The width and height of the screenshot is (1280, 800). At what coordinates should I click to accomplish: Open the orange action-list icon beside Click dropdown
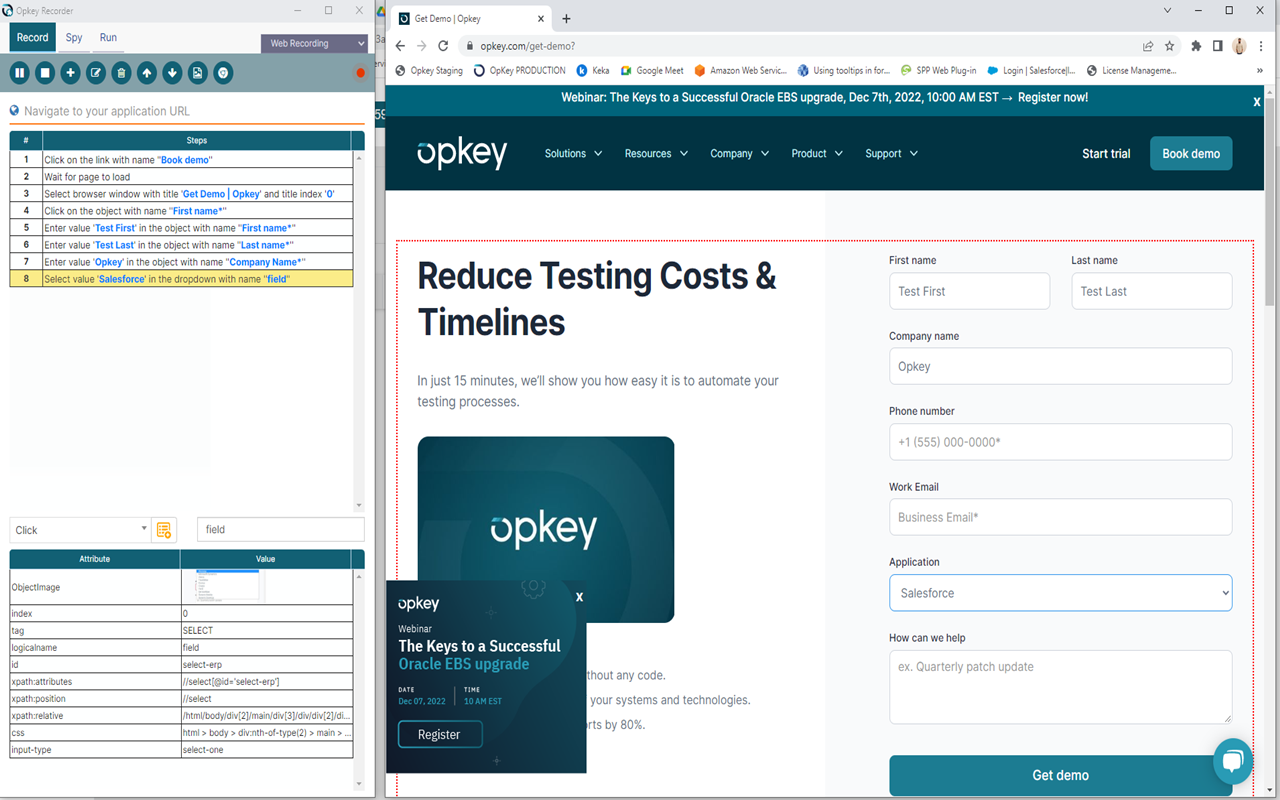click(x=163, y=529)
